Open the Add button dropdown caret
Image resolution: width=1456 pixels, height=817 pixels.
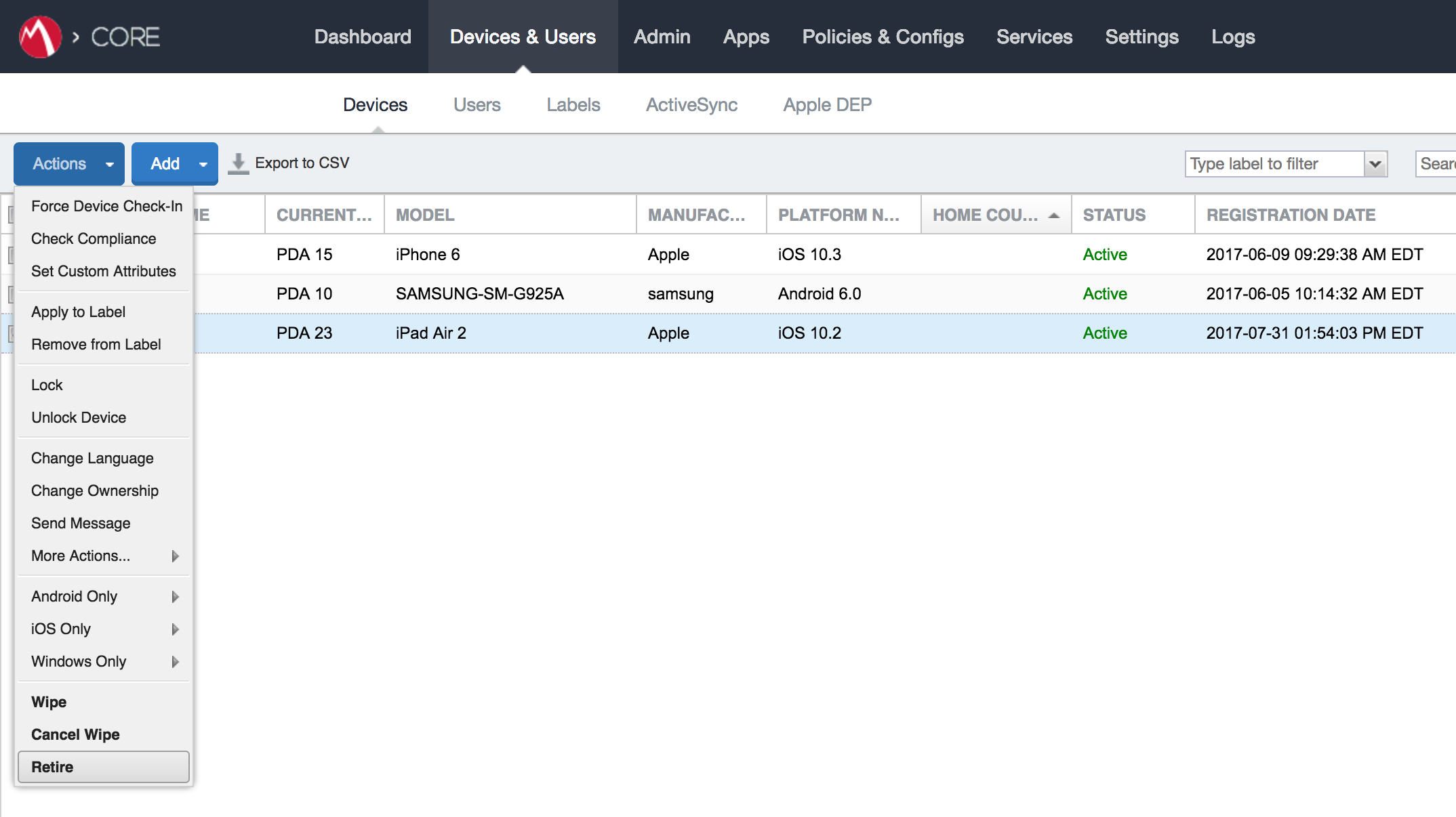(203, 164)
